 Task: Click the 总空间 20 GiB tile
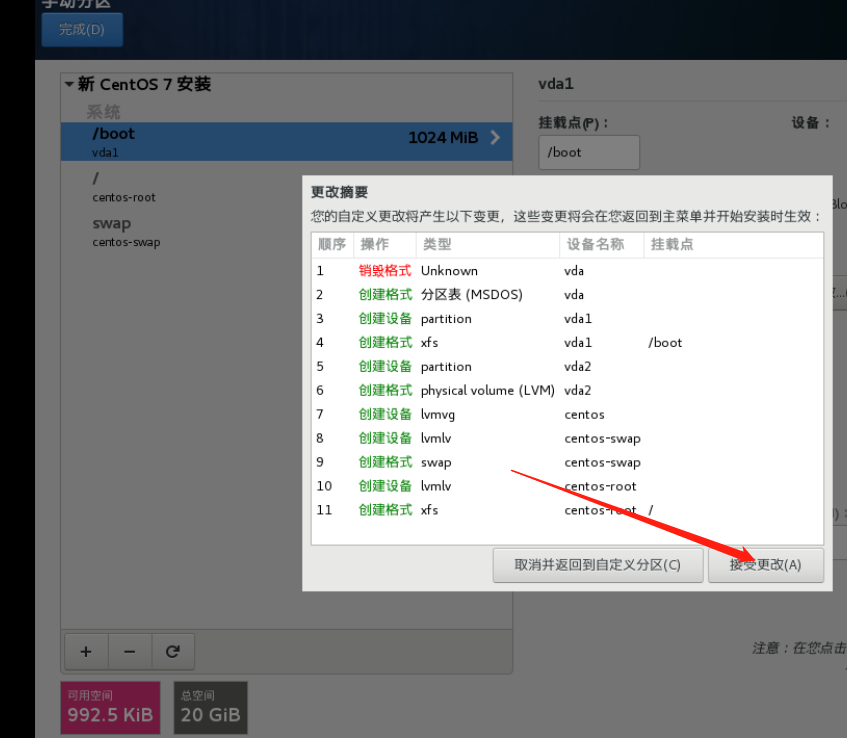(210, 707)
